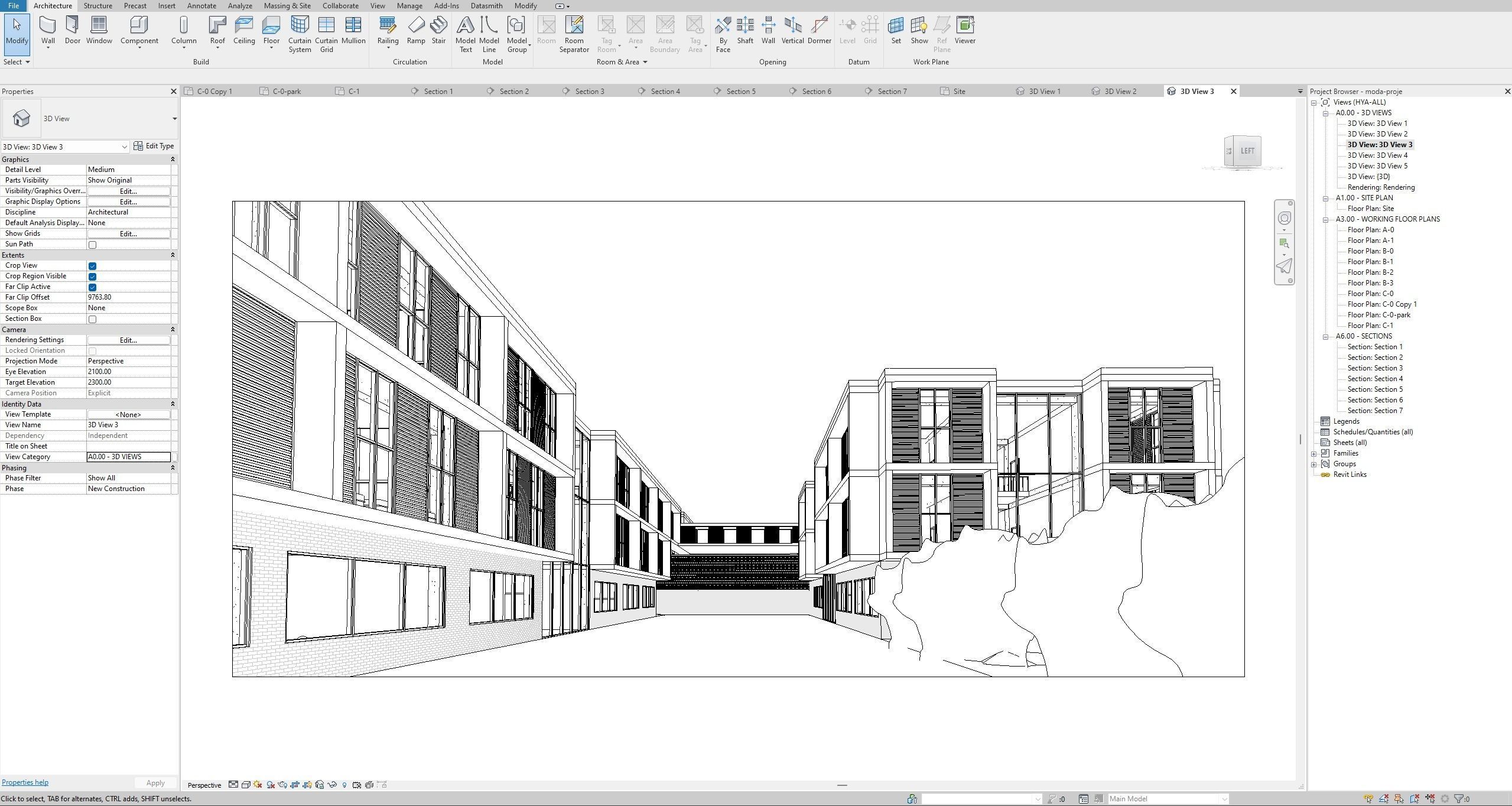
Task: Collapse the A6.00 - SECTIONS tree node
Action: tap(1325, 337)
